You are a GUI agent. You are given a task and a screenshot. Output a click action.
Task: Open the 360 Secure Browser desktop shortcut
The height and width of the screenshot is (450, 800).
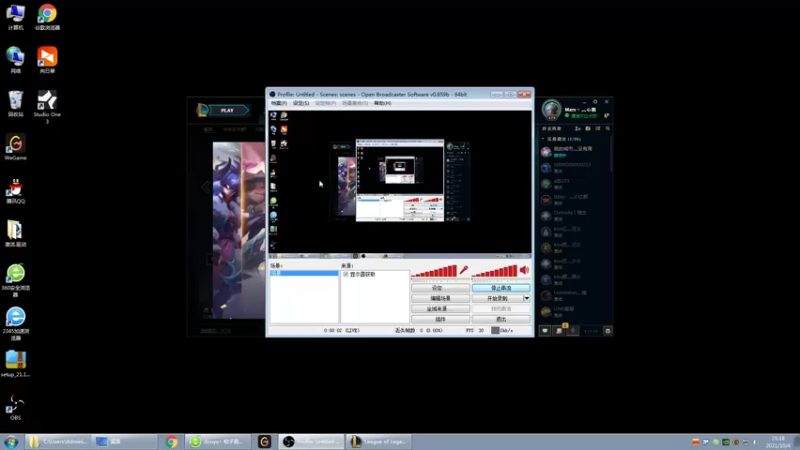[15, 281]
